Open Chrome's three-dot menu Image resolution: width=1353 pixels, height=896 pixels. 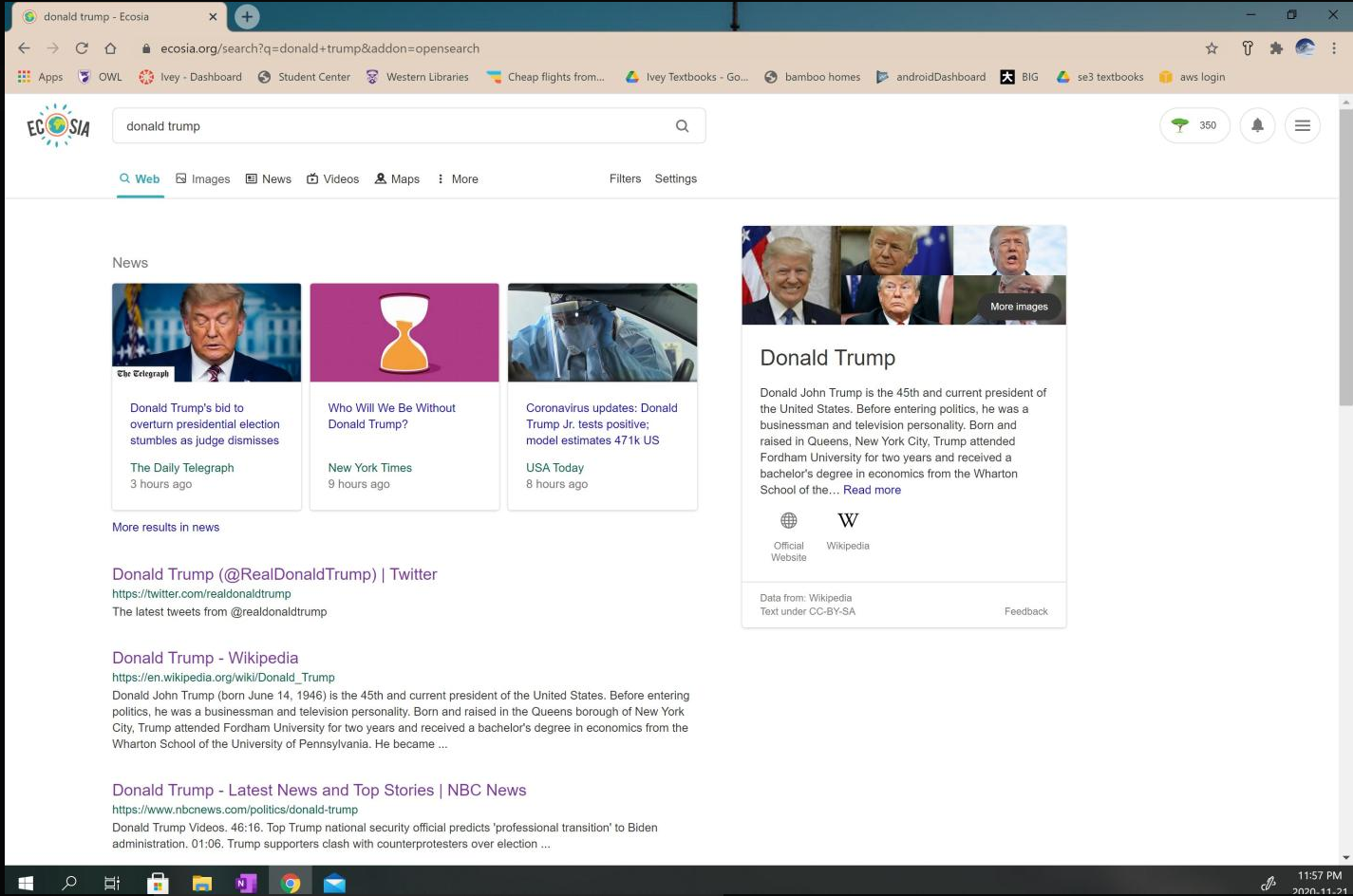pos(1334,48)
